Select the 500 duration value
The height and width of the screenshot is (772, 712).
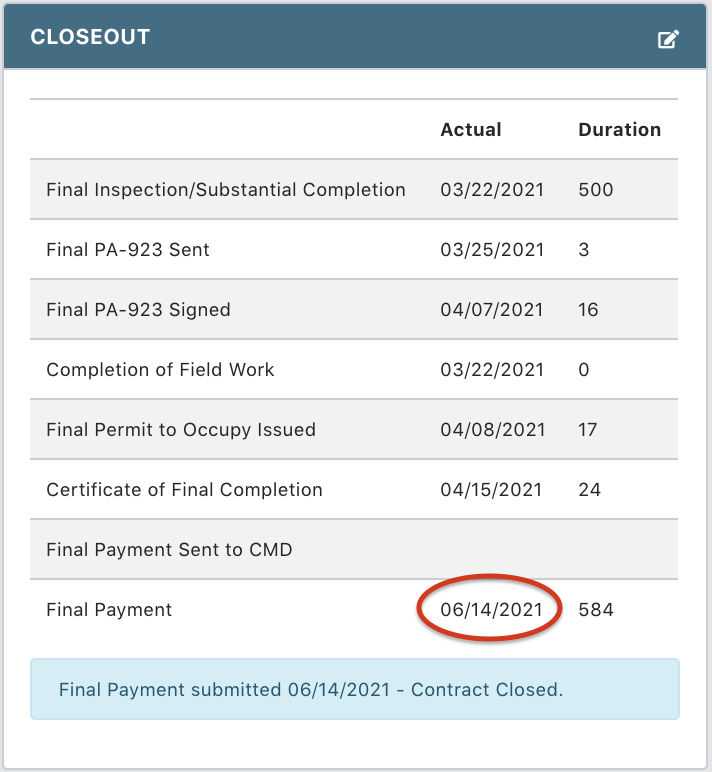point(596,190)
